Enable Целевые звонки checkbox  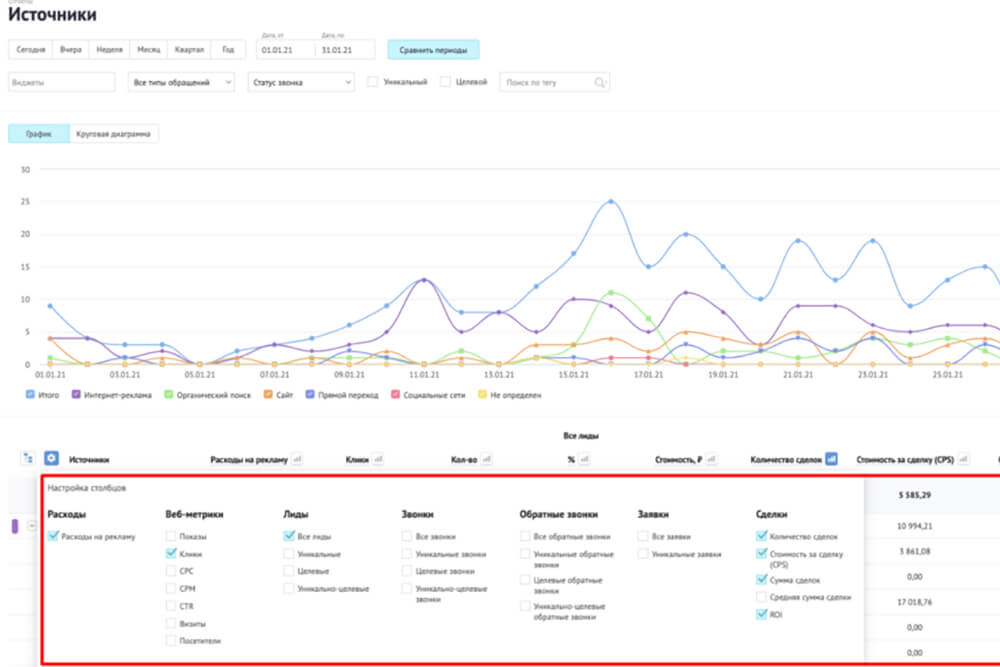click(407, 571)
